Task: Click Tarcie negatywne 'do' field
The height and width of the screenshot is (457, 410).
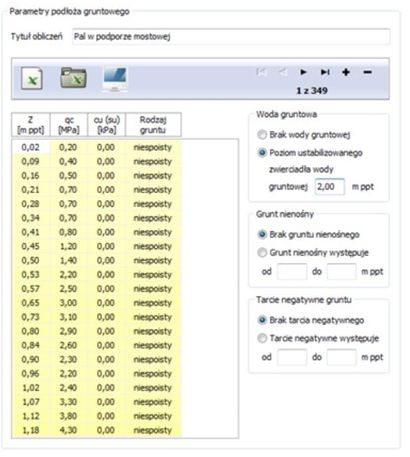Action: tap(341, 357)
